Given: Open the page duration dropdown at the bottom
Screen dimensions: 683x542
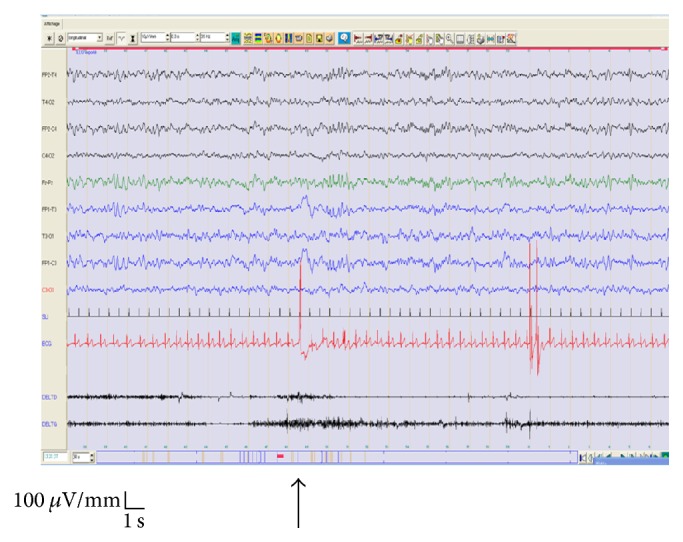Looking at the screenshot, I should (x=93, y=456).
